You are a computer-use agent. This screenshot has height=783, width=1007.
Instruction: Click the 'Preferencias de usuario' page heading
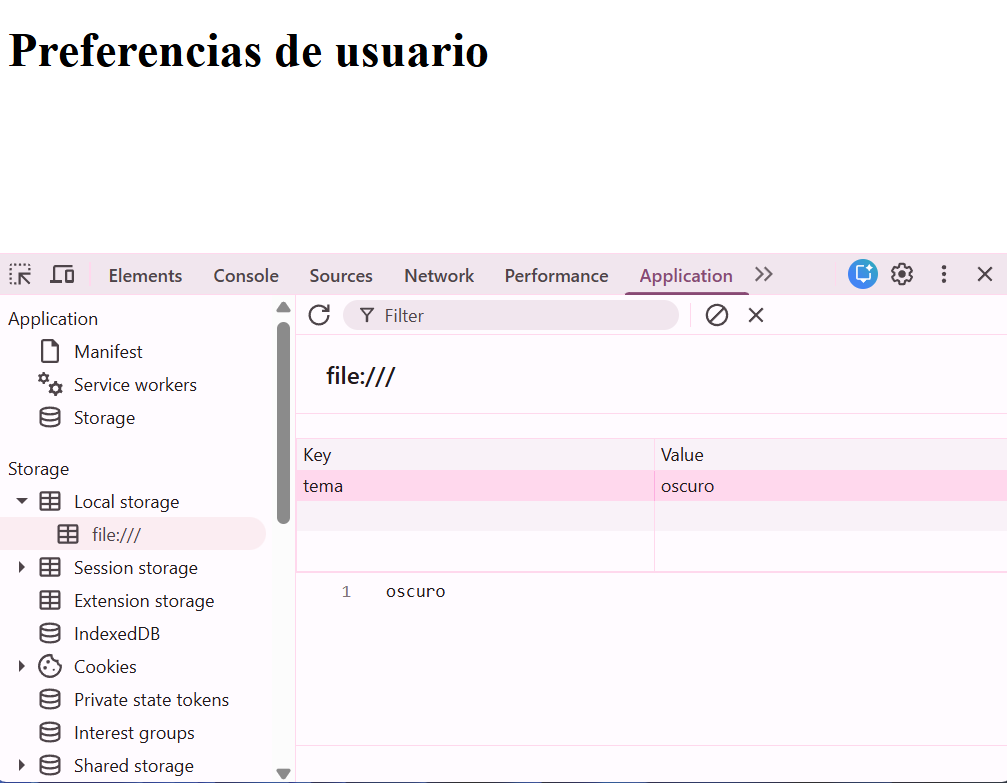(x=249, y=50)
